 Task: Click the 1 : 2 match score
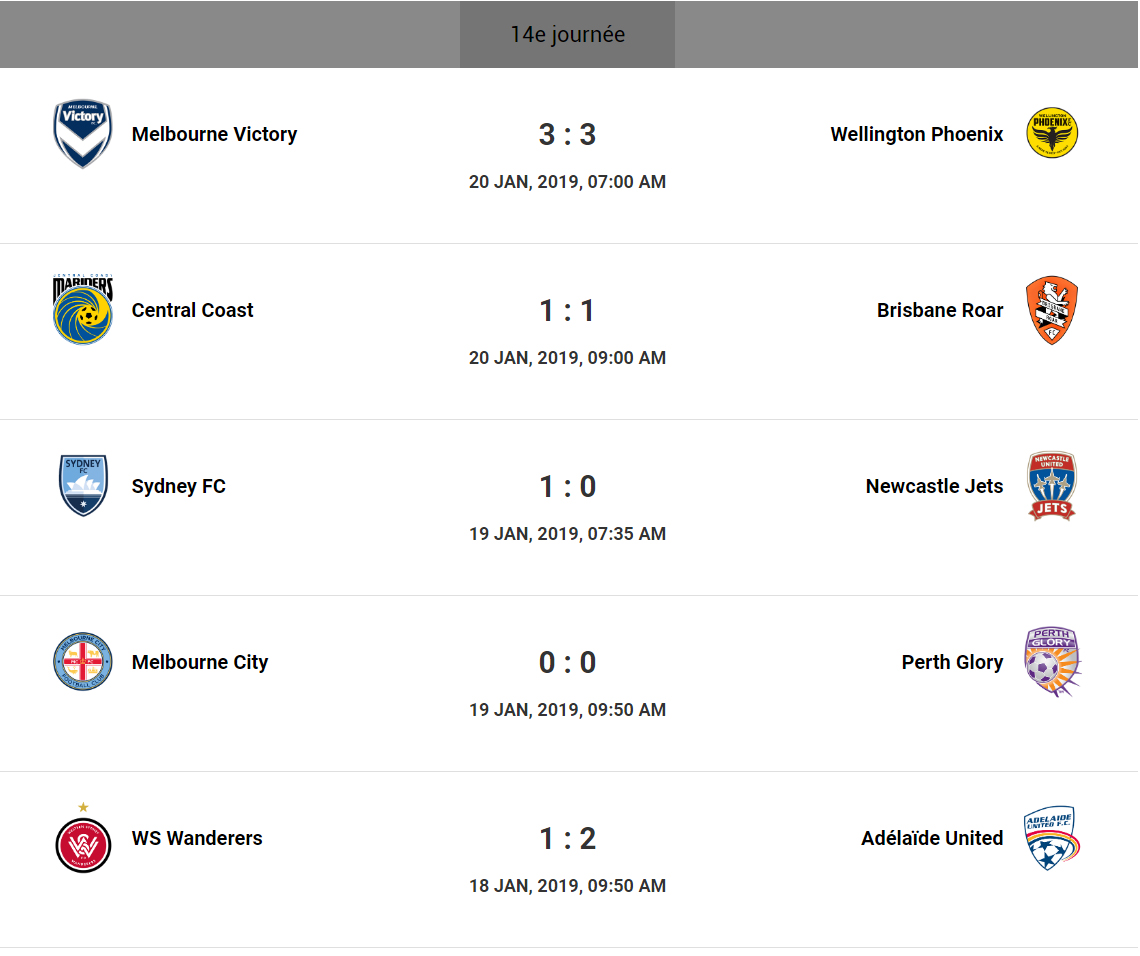coord(567,838)
